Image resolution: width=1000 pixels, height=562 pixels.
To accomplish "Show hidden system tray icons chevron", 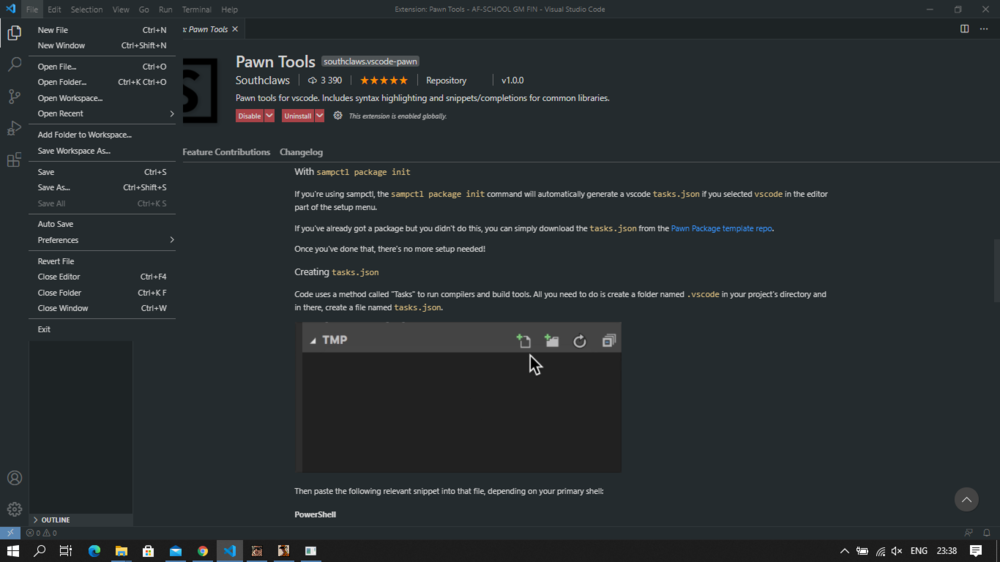I will click(x=844, y=551).
